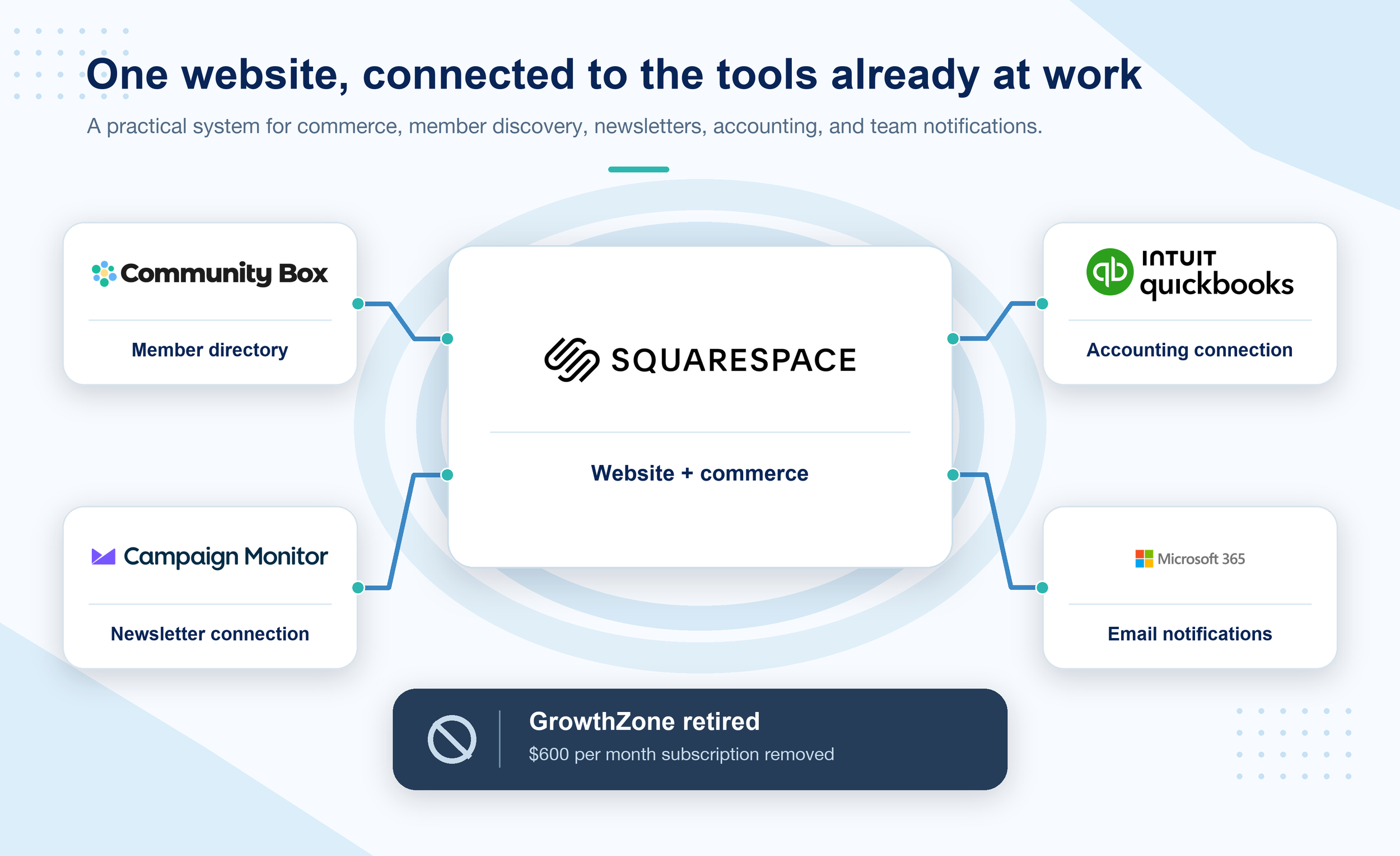Click the connector dot on QuickBooks card
Screen dimensions: 1400x856
[1042, 304]
